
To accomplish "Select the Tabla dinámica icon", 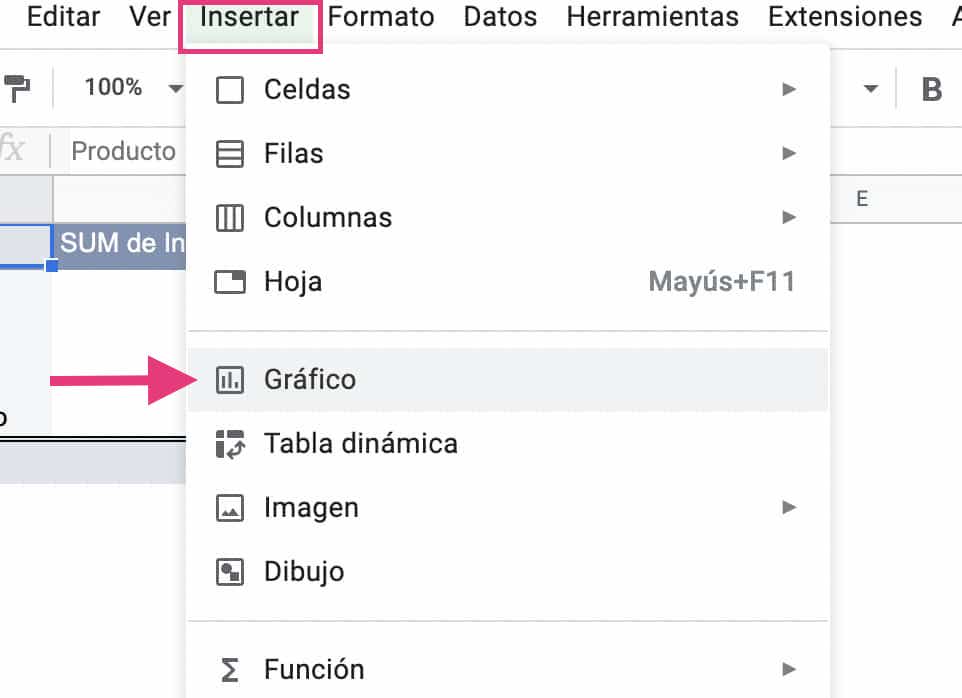I will (x=230, y=443).
